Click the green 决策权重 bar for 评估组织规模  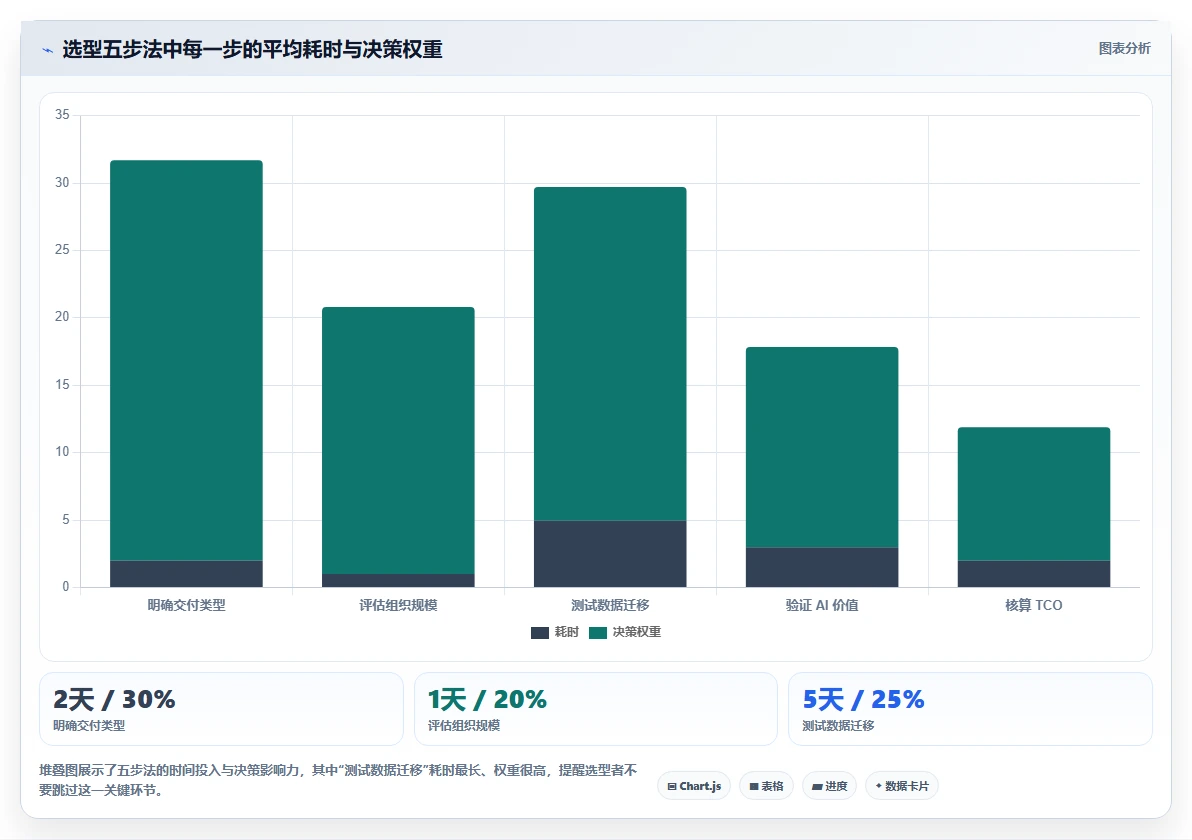click(398, 440)
